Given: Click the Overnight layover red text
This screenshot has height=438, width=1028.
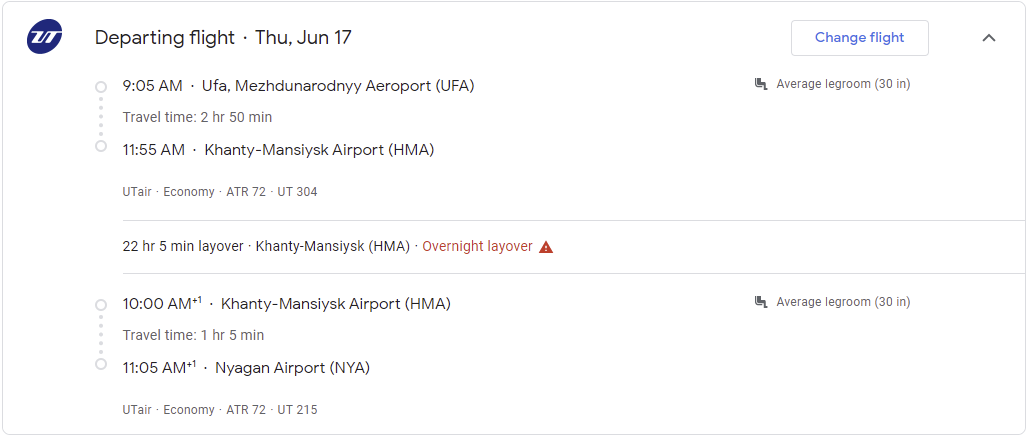Looking at the screenshot, I should pos(477,247).
